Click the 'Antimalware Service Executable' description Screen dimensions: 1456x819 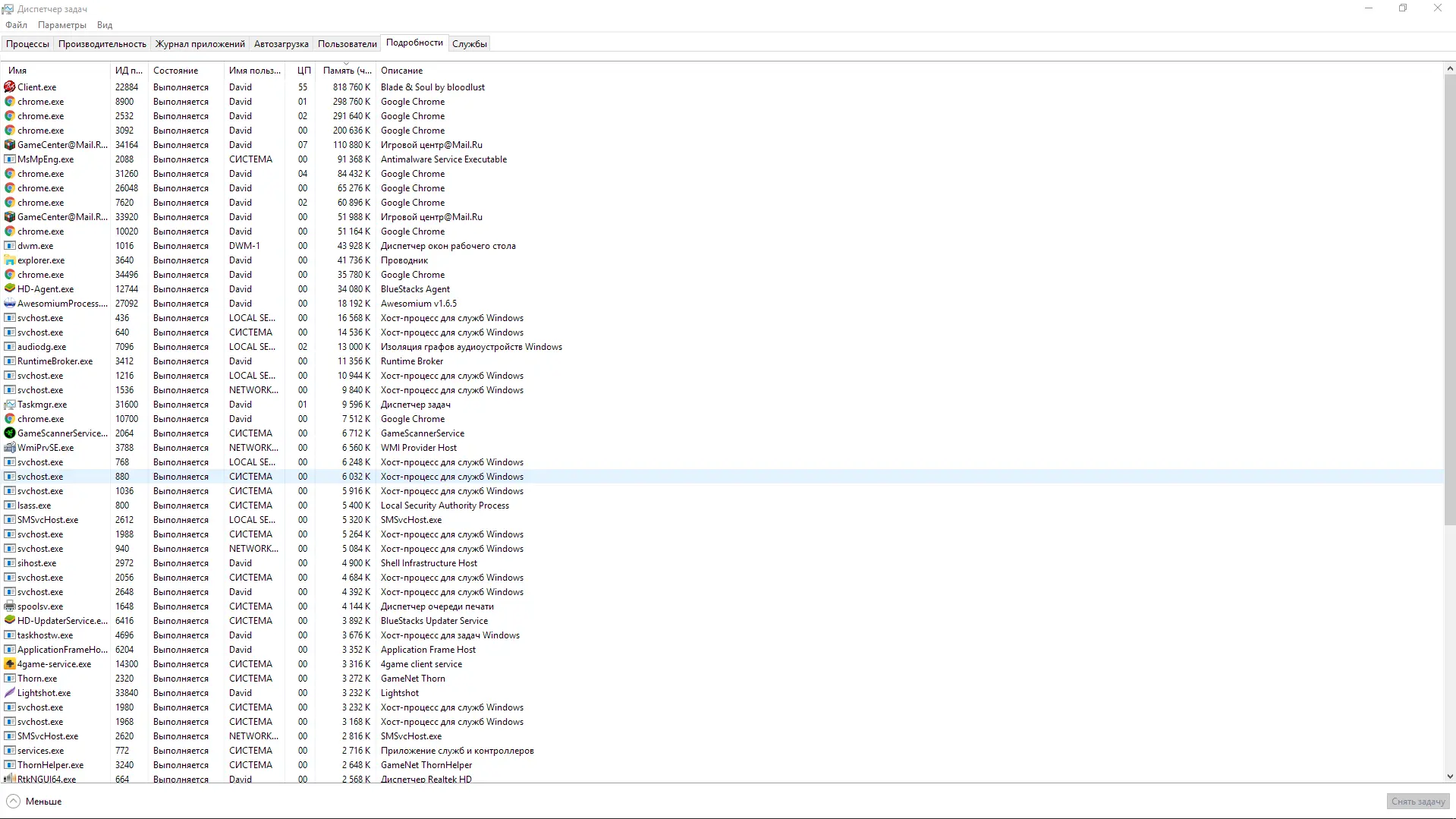[444, 159]
